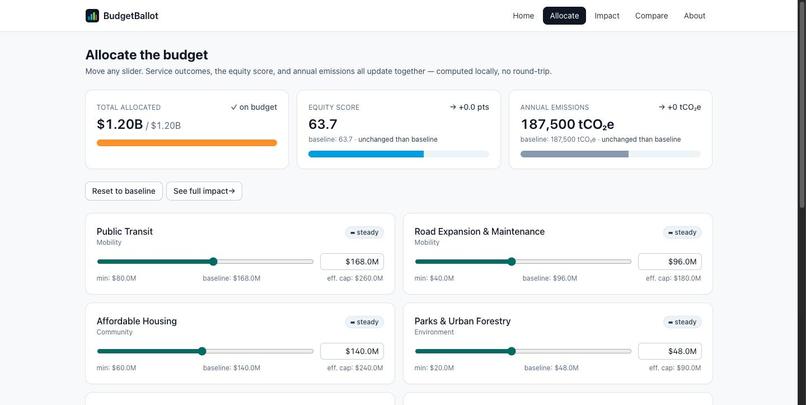Click the min: $40.0M label
This screenshot has height=405, width=806.
(x=434, y=279)
